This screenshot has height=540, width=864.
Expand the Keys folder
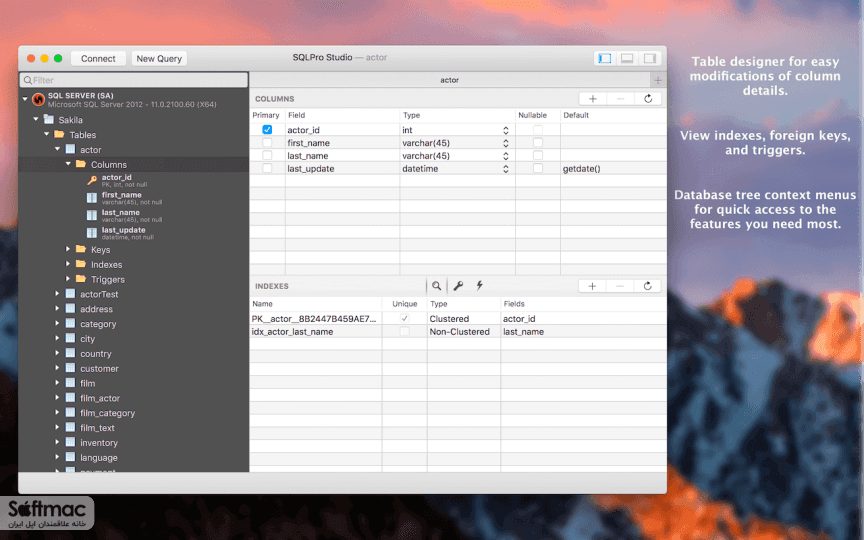coord(68,249)
